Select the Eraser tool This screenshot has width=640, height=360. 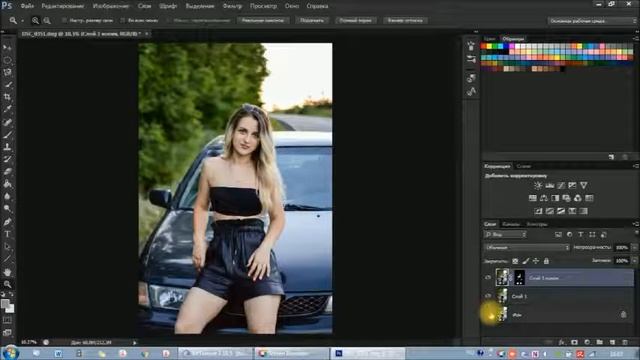tap(7, 171)
